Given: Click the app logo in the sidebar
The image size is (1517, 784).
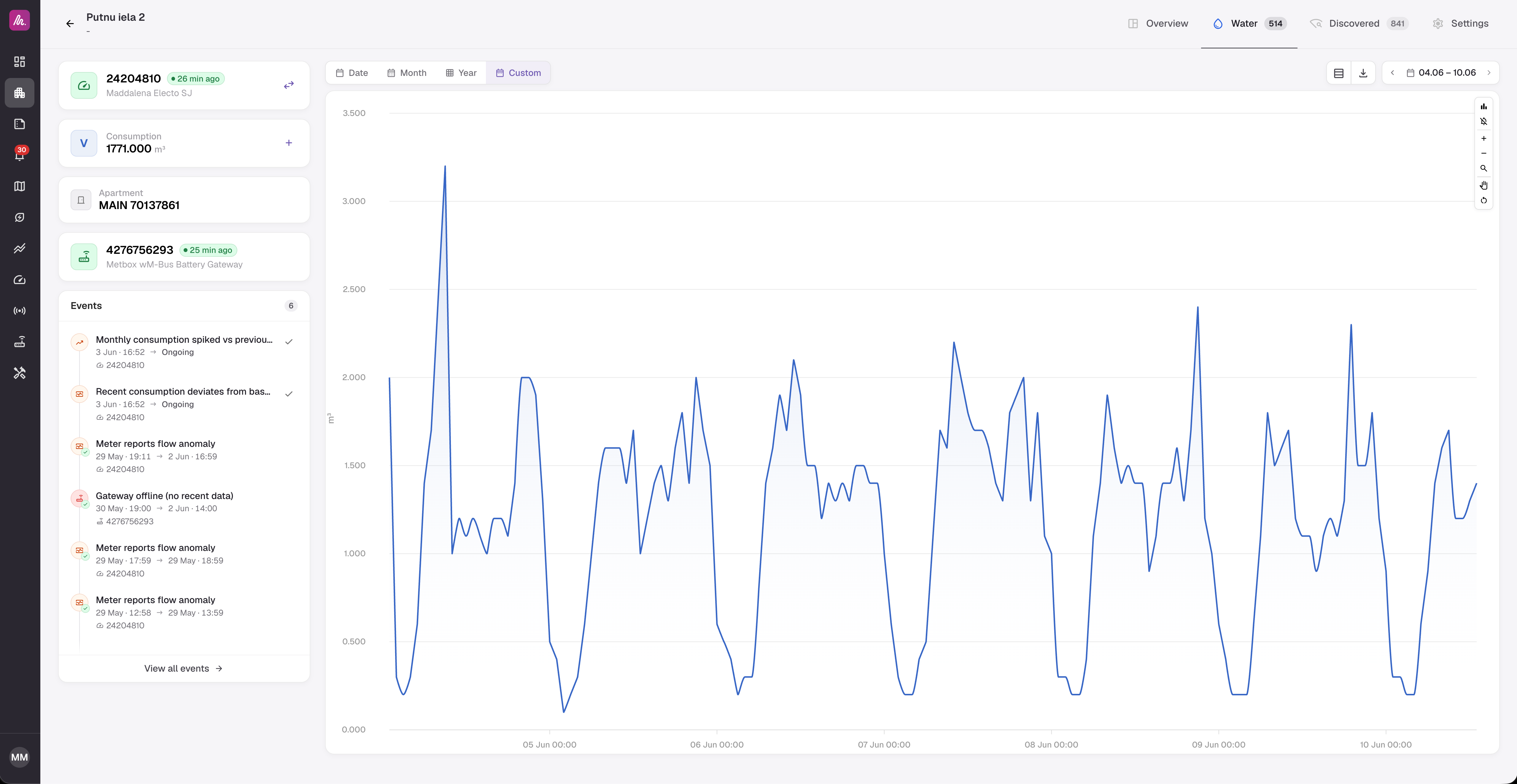Looking at the screenshot, I should click(20, 20).
